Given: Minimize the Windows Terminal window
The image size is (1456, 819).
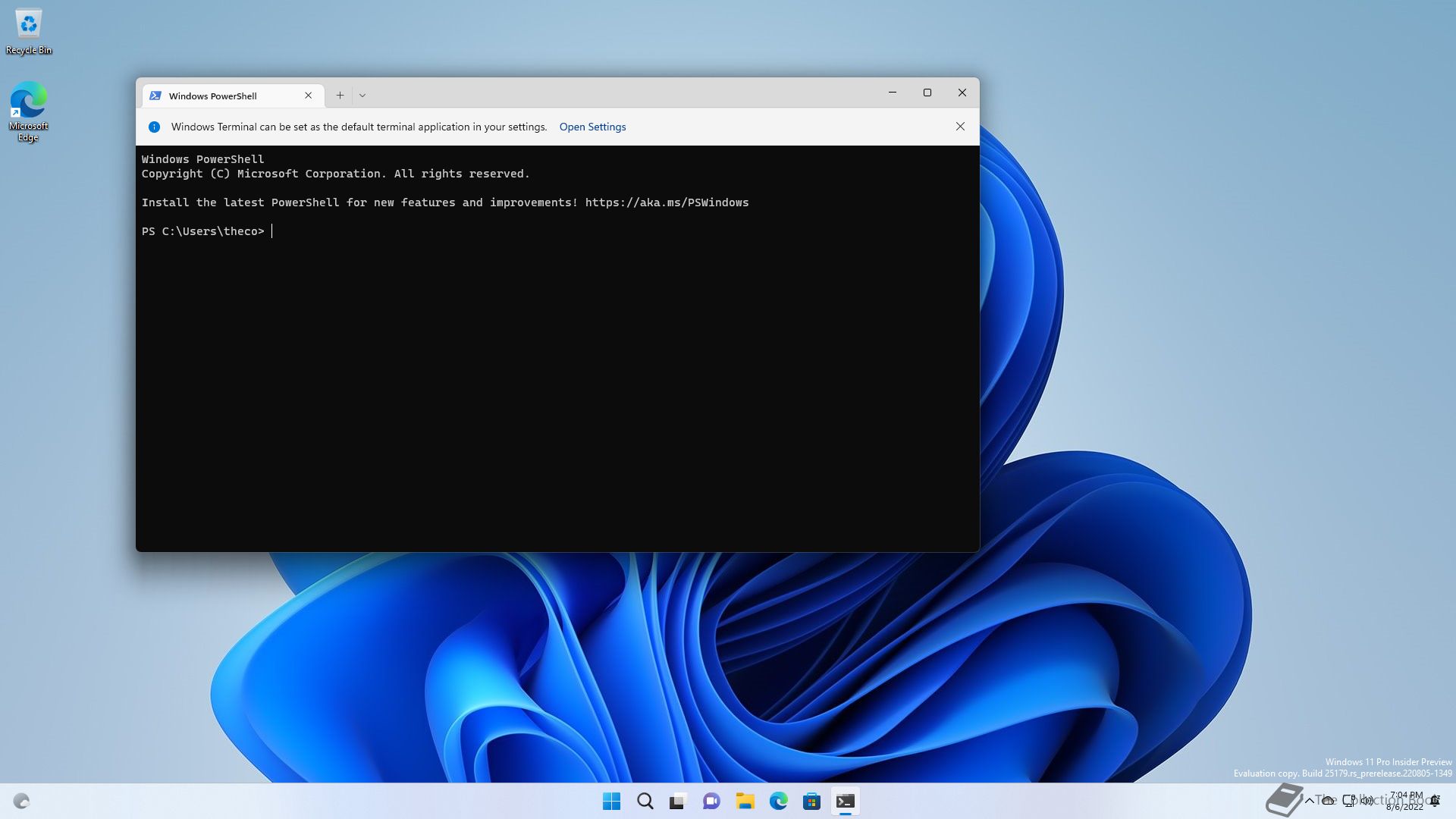Looking at the screenshot, I should 893,93.
